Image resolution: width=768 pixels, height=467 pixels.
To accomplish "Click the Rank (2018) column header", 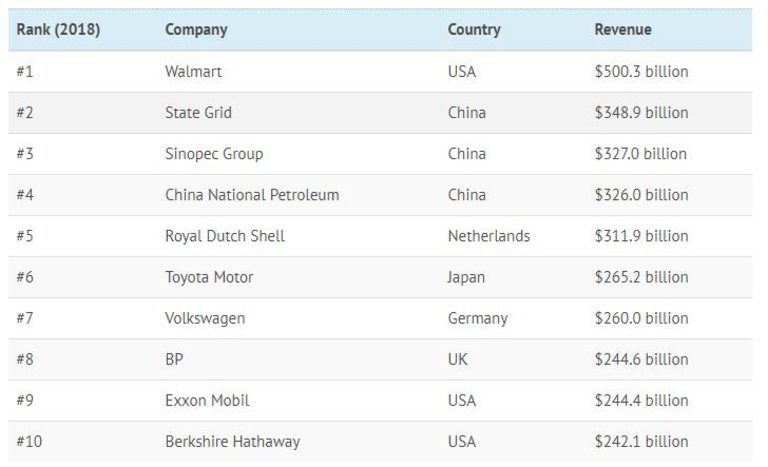I will [x=56, y=30].
